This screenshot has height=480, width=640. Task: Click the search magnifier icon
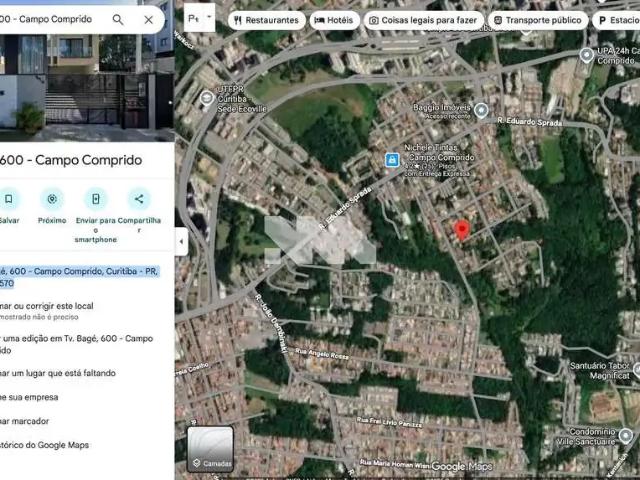(x=118, y=19)
